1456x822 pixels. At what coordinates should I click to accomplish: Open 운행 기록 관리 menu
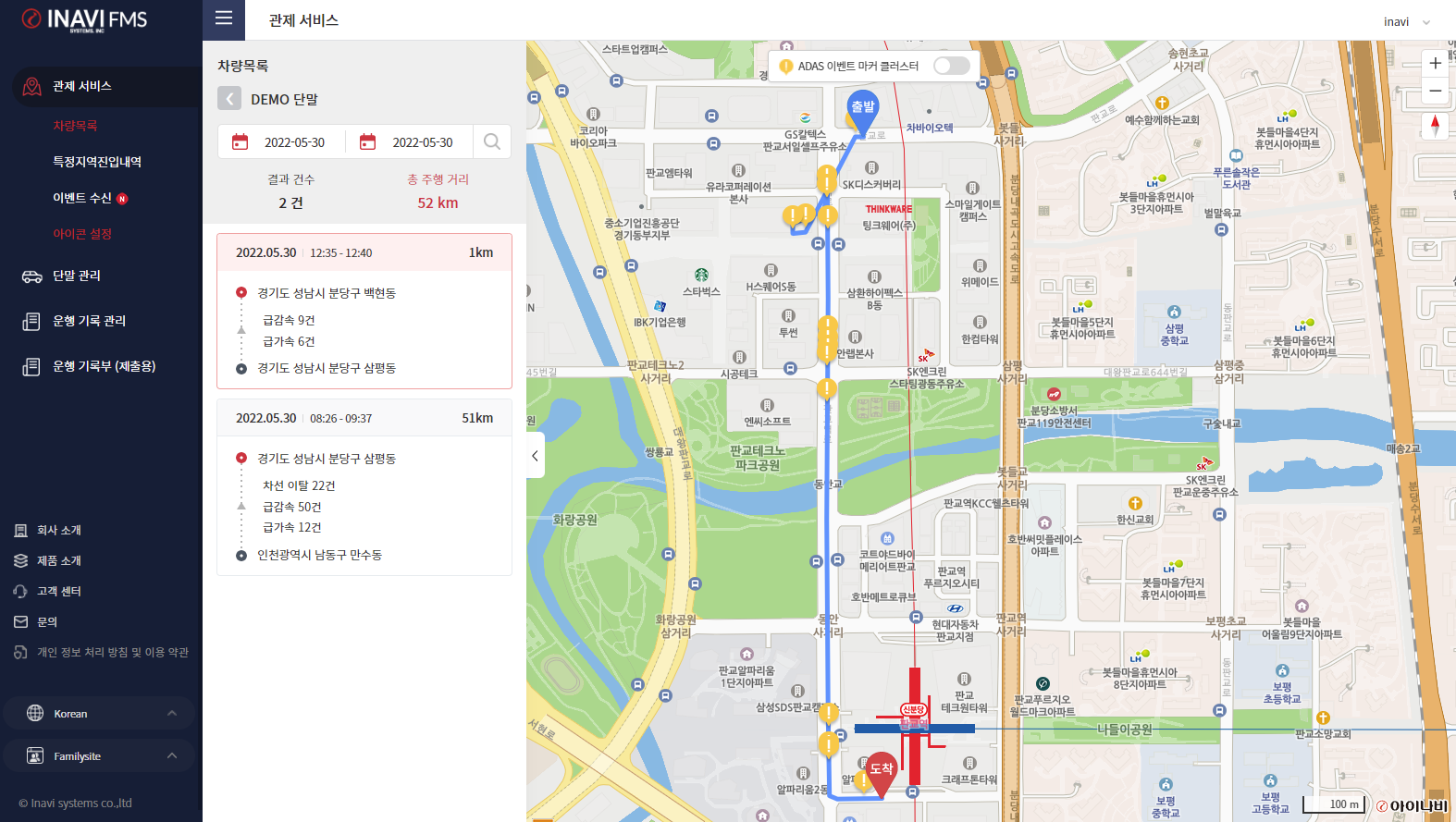(x=89, y=321)
